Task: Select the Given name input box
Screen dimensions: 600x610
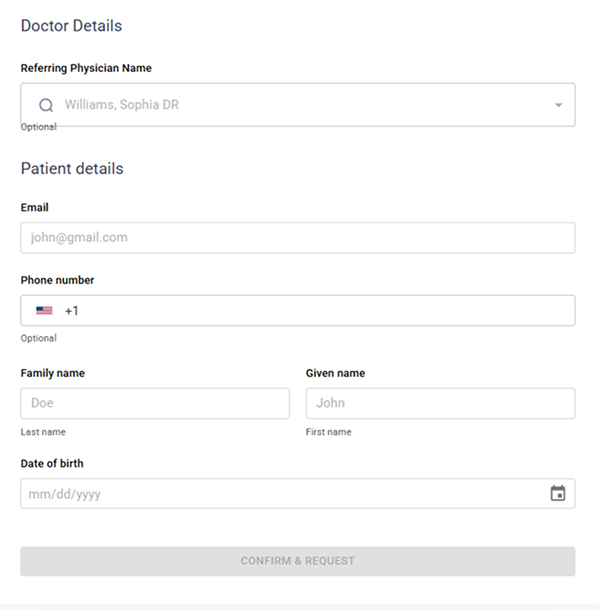Action: click(x=440, y=404)
